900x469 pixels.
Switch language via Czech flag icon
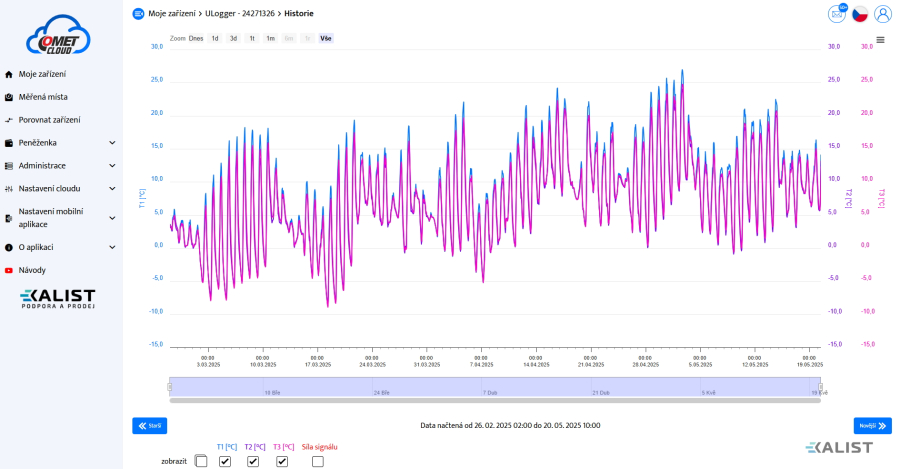(x=860, y=14)
